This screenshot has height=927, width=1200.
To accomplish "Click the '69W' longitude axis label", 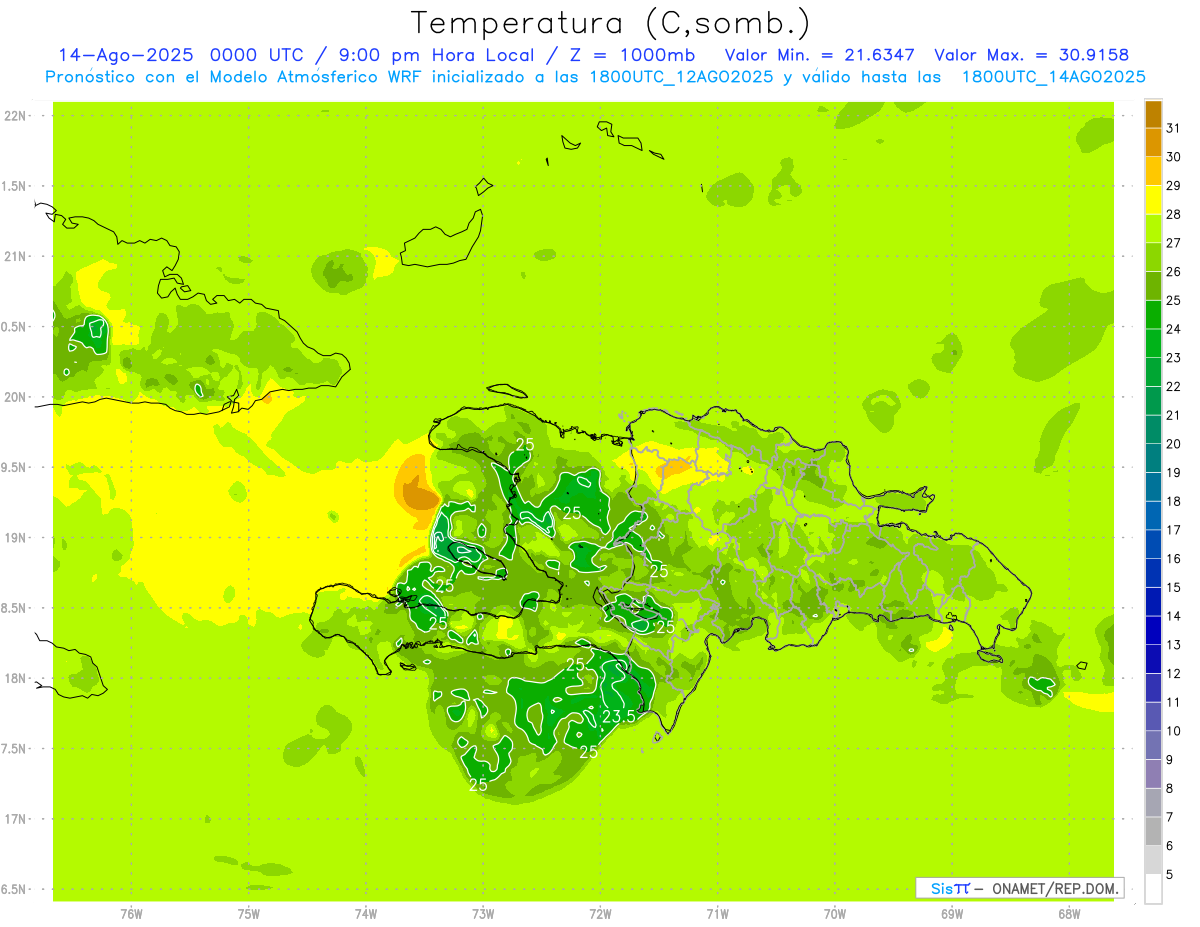I will point(952,914).
